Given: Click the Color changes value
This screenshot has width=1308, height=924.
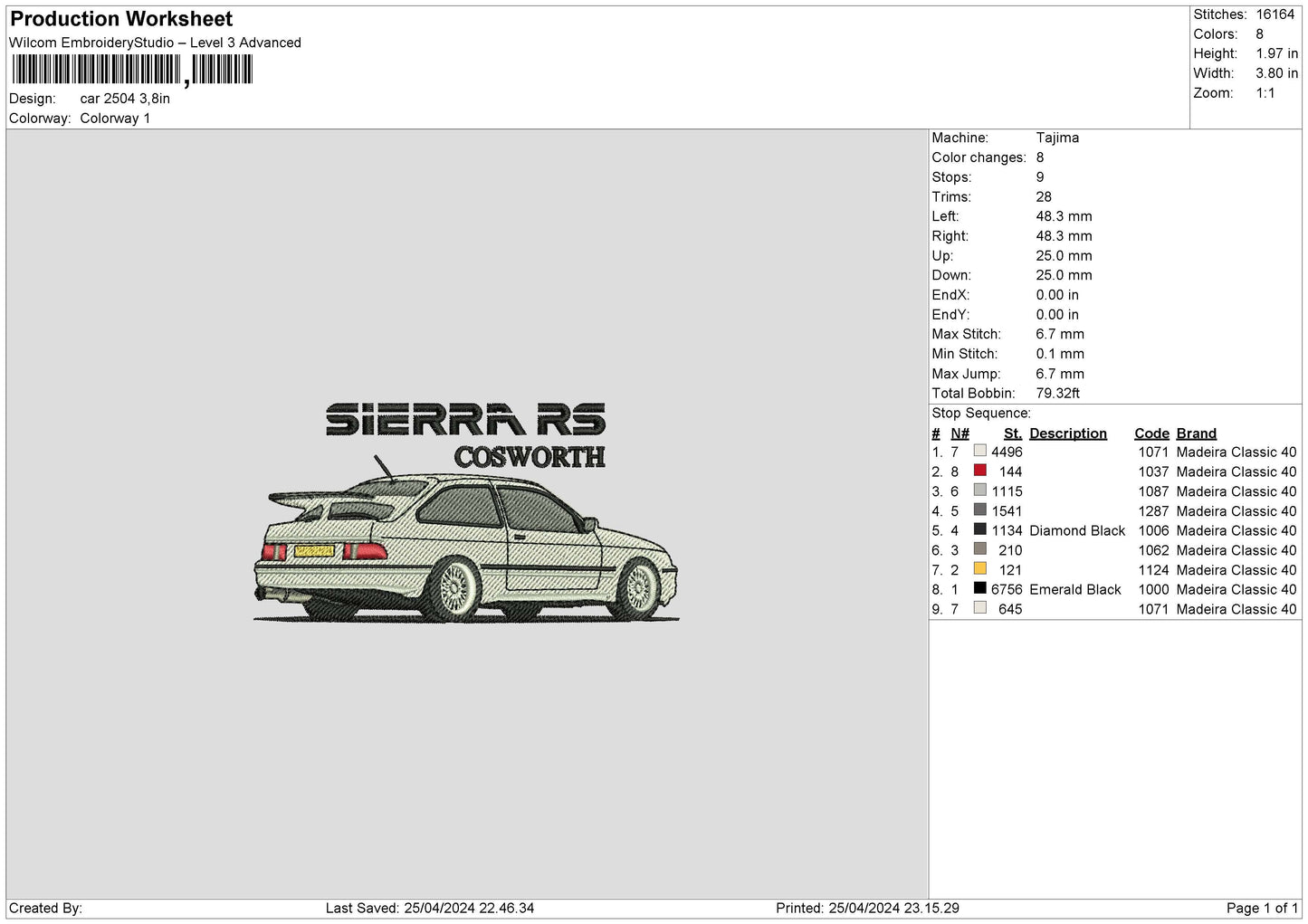Looking at the screenshot, I should [x=1040, y=157].
